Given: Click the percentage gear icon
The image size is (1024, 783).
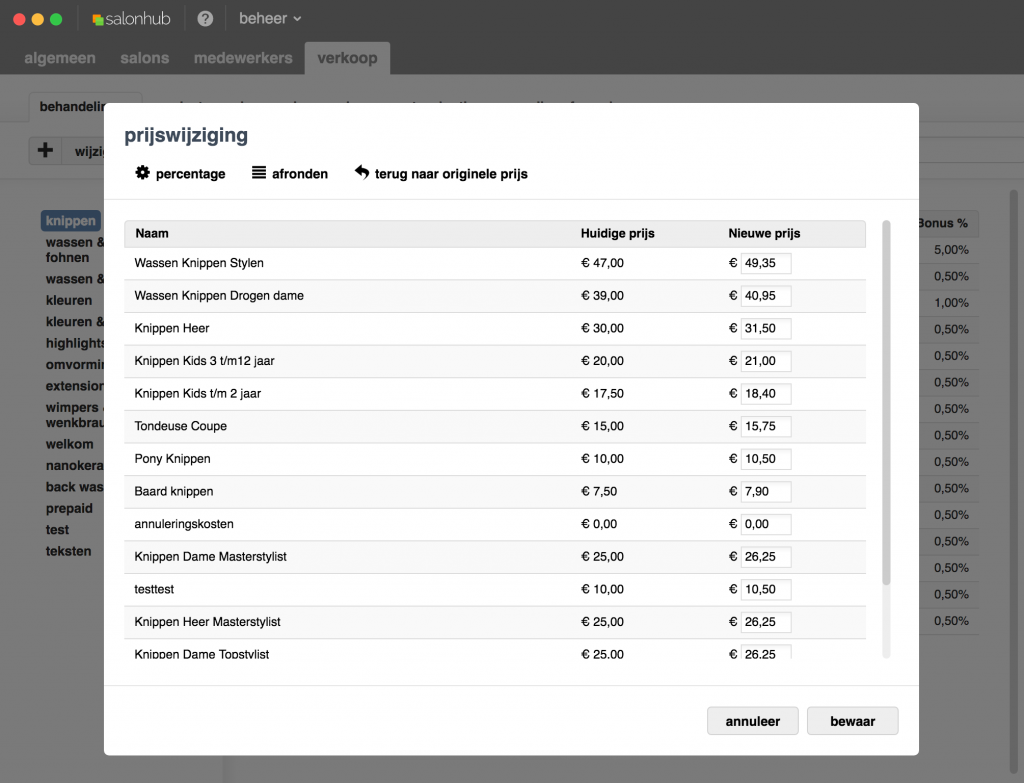Looking at the screenshot, I should 143,173.
